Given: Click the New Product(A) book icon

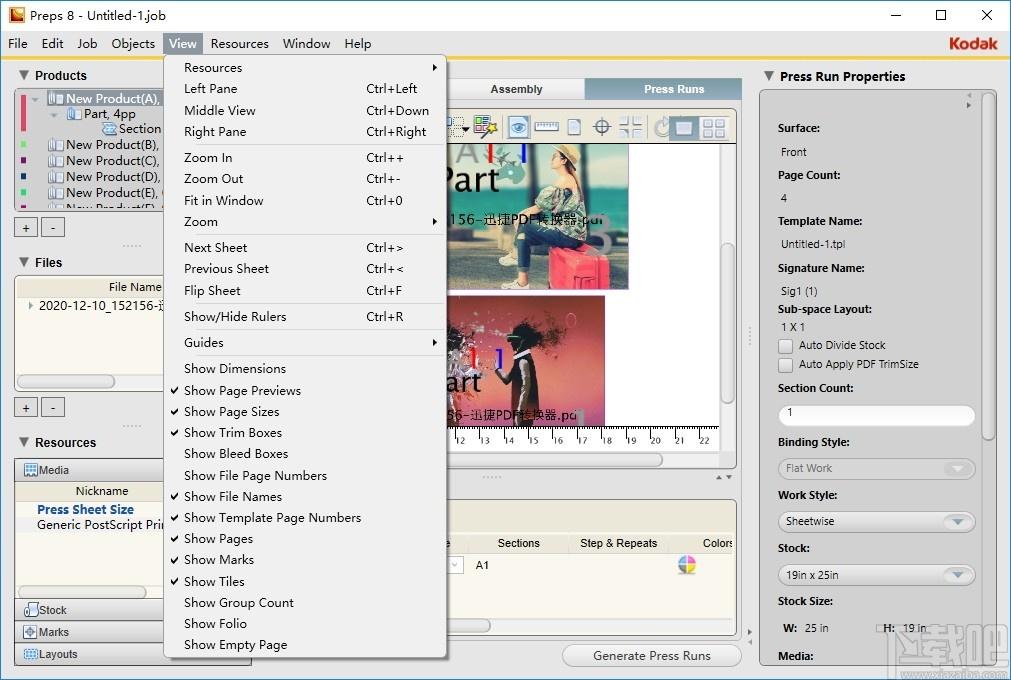Looking at the screenshot, I should [x=55, y=99].
